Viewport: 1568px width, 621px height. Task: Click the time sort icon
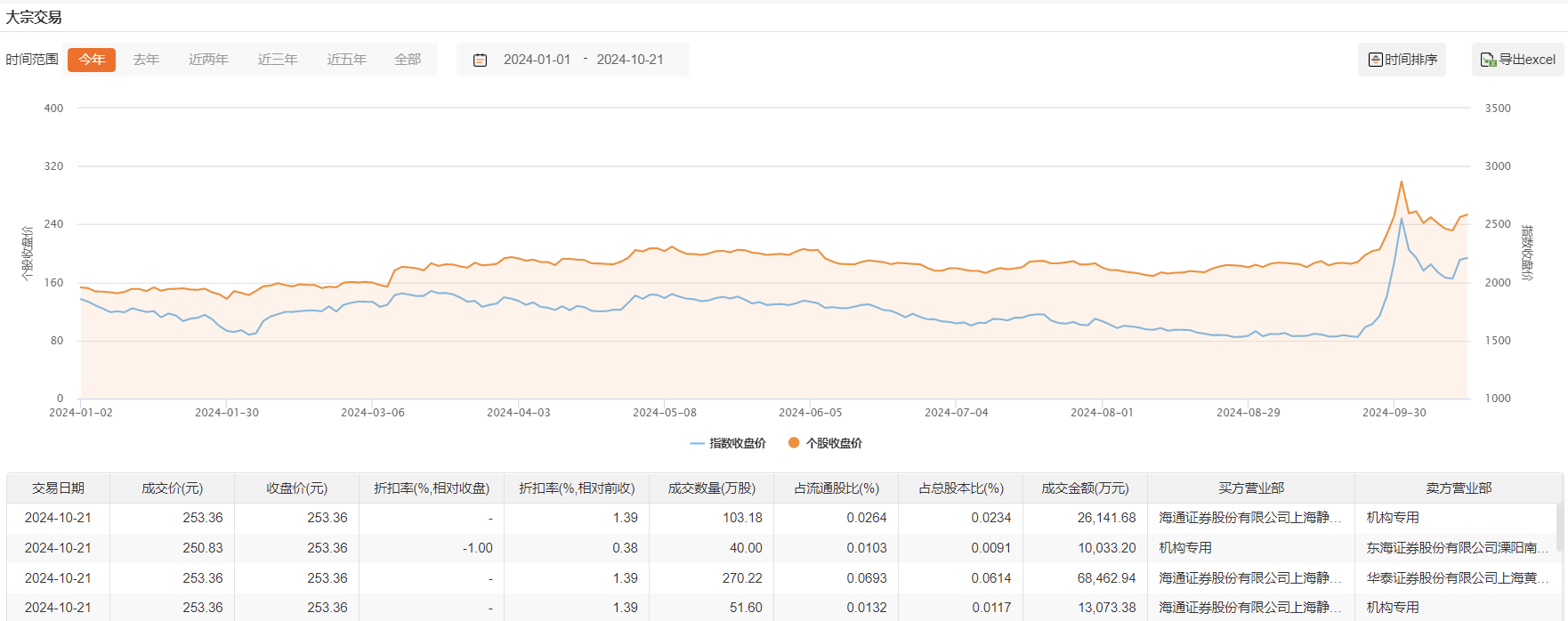coord(1375,60)
